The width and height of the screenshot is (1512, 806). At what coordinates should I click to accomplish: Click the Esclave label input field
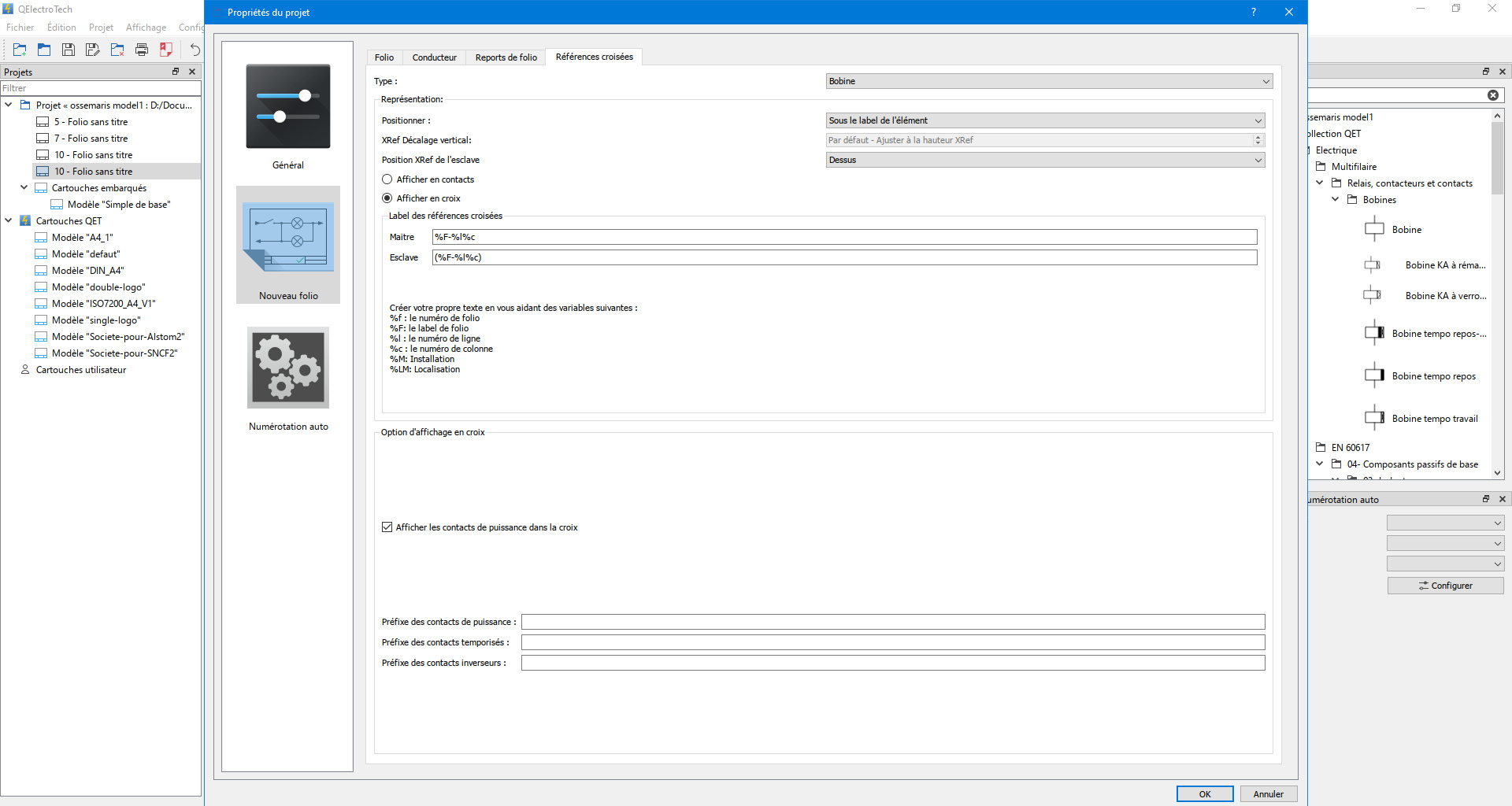(x=844, y=257)
